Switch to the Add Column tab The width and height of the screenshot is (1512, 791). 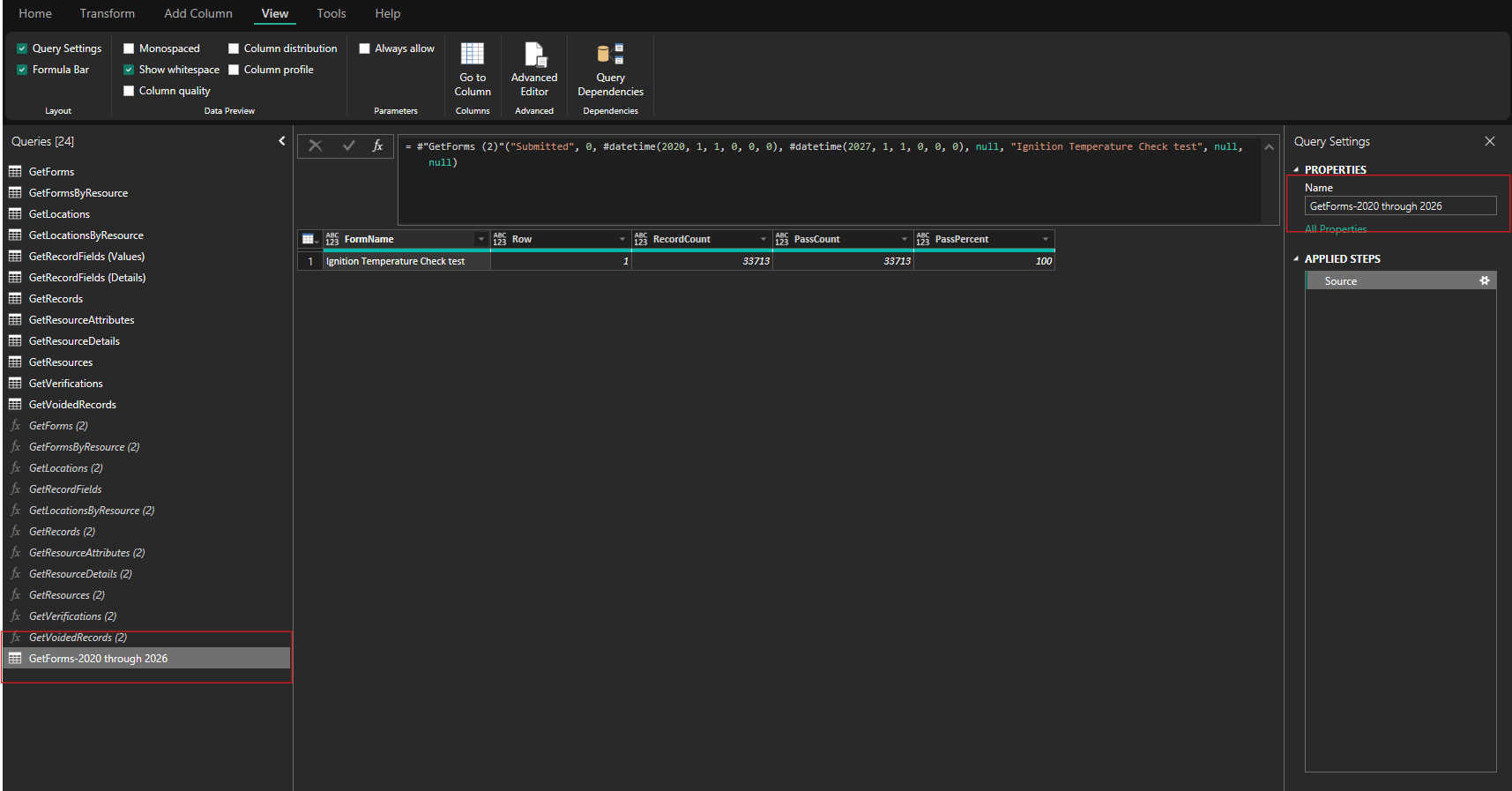198,13
